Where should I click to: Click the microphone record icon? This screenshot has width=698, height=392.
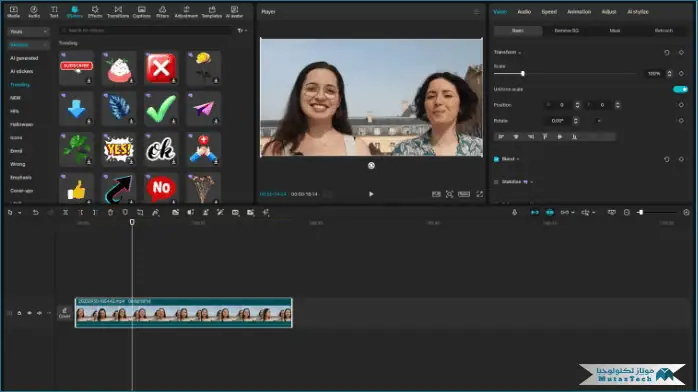point(515,213)
